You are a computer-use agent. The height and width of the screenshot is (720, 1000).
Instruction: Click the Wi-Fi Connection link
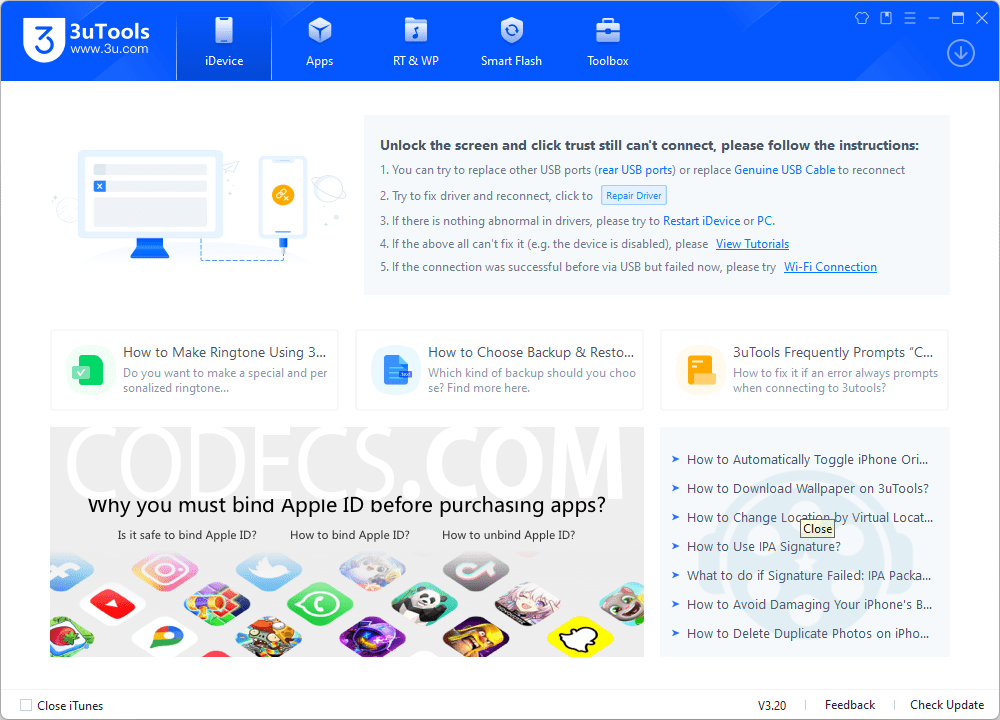tap(830, 267)
